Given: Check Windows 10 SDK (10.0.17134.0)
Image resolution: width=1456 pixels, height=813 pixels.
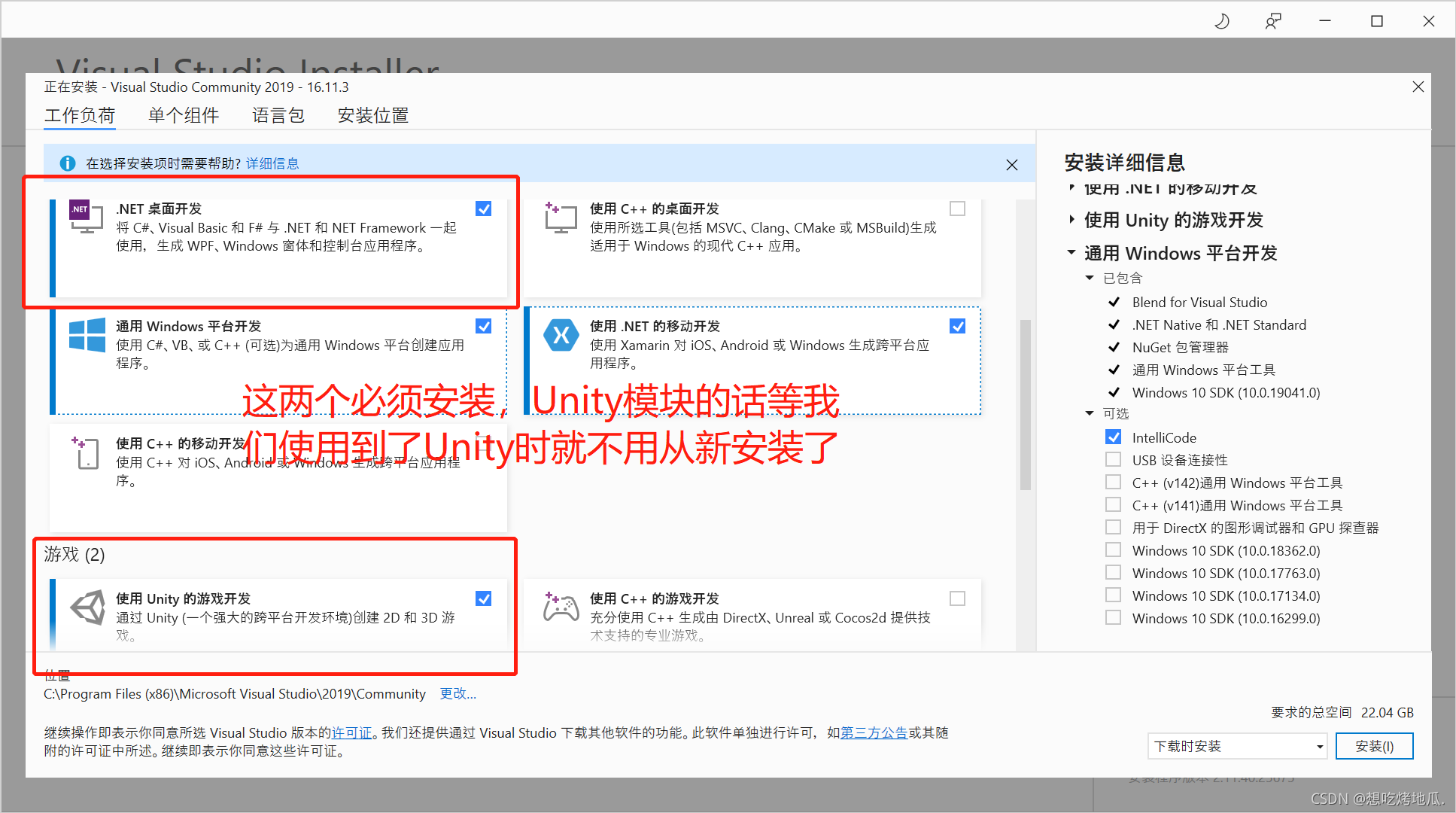Looking at the screenshot, I should [1114, 595].
